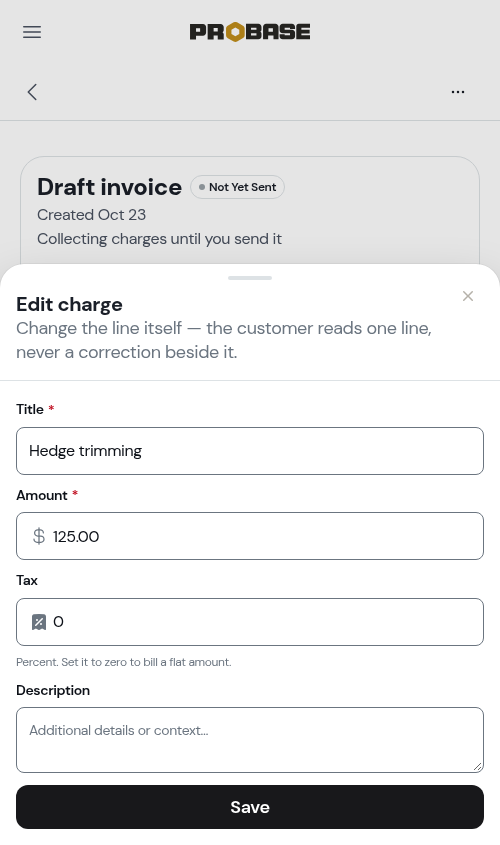Image resolution: width=500 pixels, height=845 pixels.
Task: Click the Amount field label
Action: (41, 495)
